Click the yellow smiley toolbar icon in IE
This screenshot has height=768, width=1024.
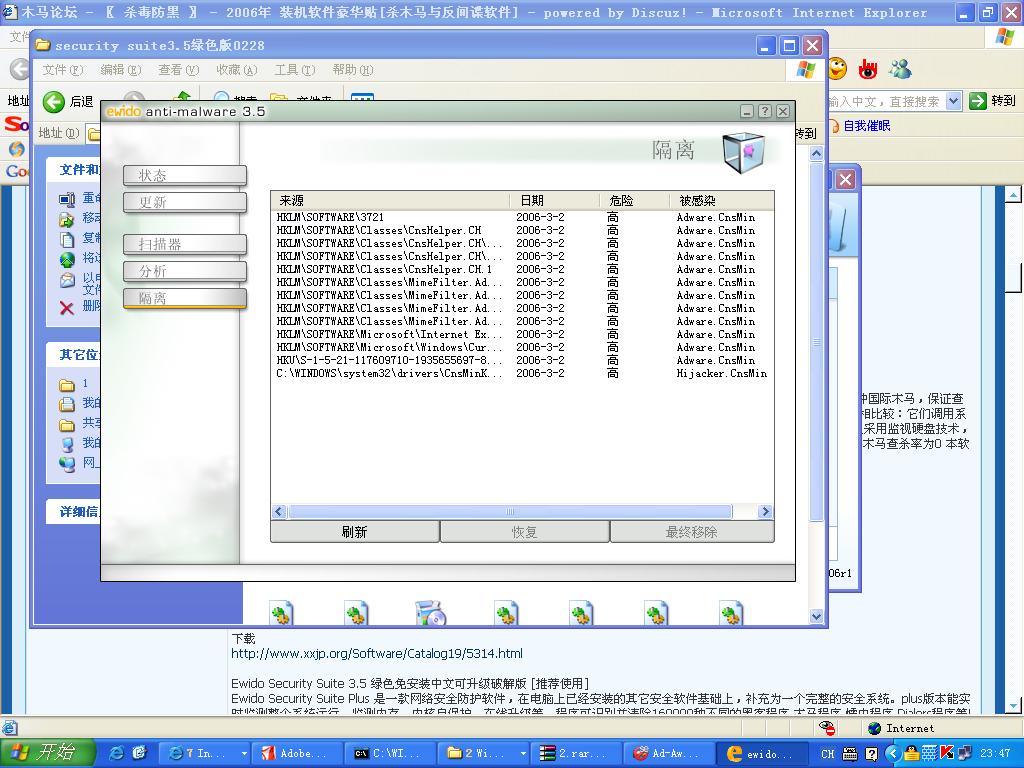click(837, 69)
